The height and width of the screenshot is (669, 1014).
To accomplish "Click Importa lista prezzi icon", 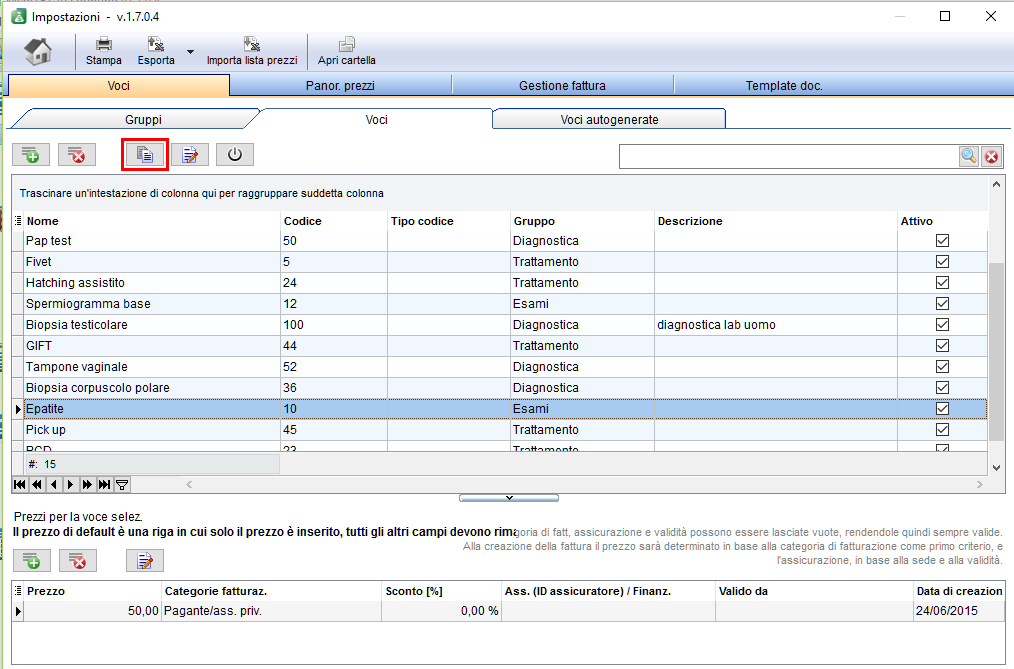I will pyautogui.click(x=252, y=52).
